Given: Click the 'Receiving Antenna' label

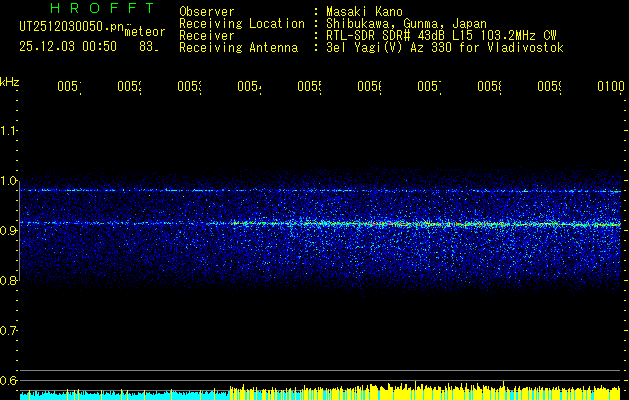Looking at the screenshot, I should tap(238, 48).
